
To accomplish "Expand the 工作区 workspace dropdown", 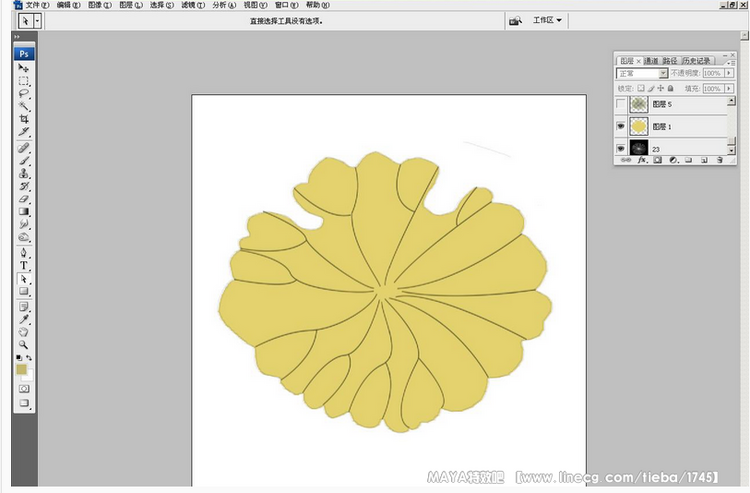I will click(547, 20).
